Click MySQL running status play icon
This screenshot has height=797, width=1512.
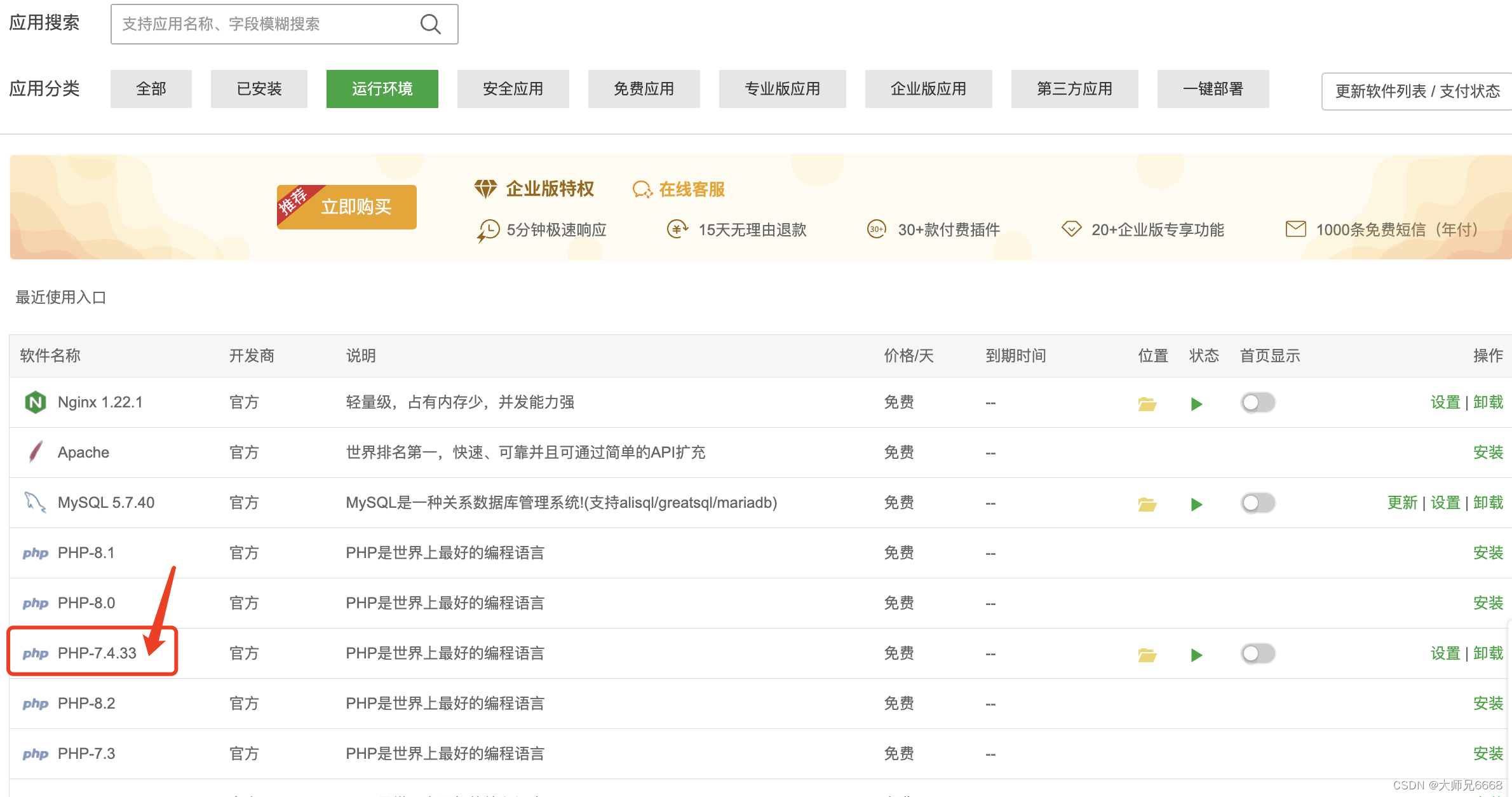pyautogui.click(x=1196, y=504)
